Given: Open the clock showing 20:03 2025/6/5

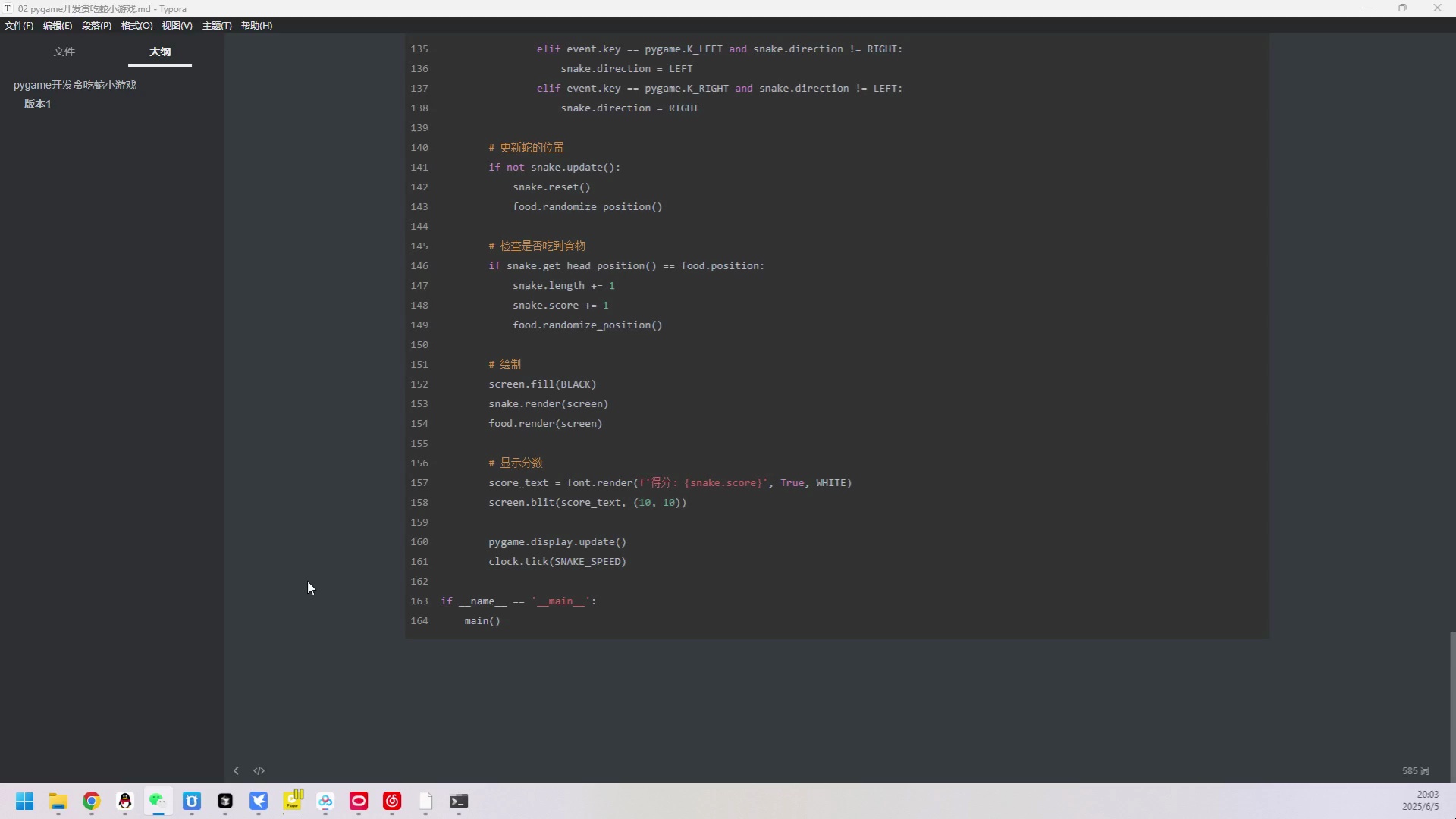Looking at the screenshot, I should point(1420,801).
